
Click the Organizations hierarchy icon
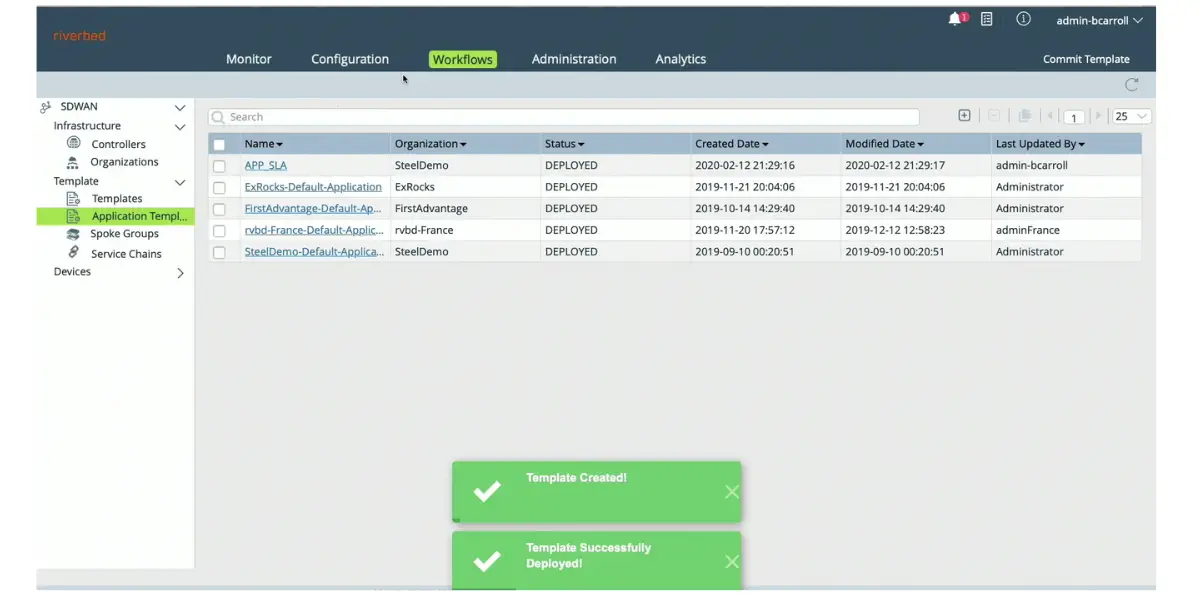click(72, 162)
